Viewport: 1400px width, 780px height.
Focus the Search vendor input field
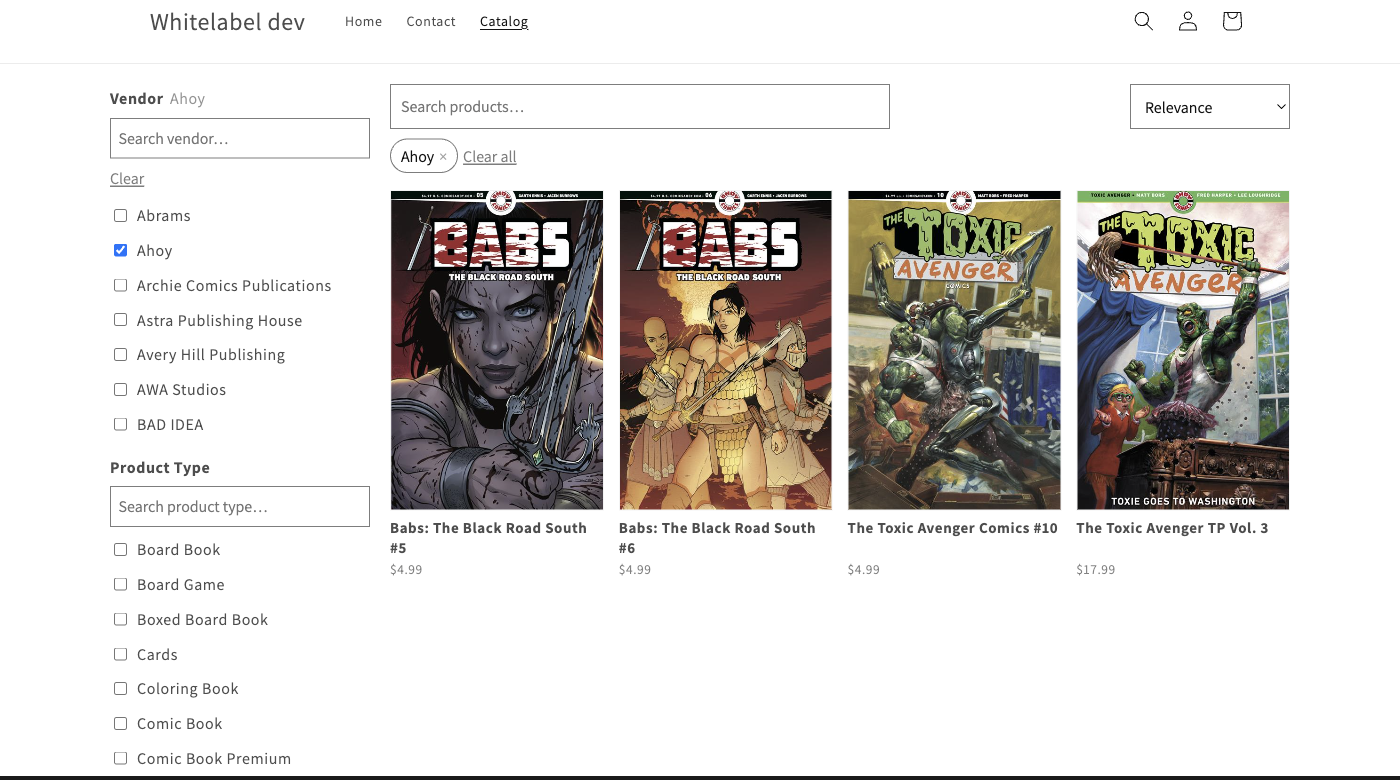[x=240, y=139]
